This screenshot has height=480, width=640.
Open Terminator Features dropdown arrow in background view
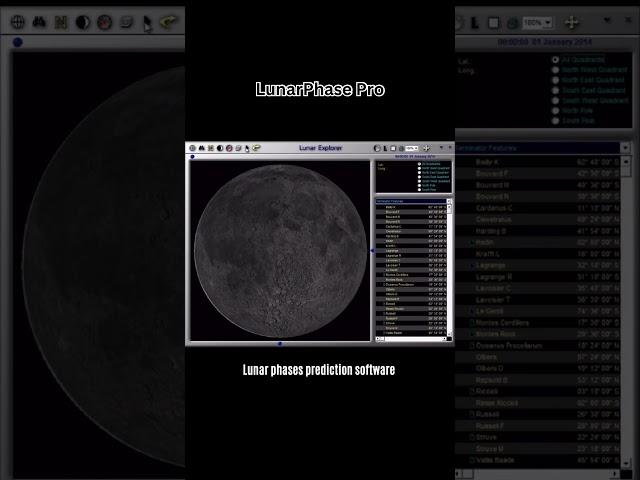coord(625,148)
